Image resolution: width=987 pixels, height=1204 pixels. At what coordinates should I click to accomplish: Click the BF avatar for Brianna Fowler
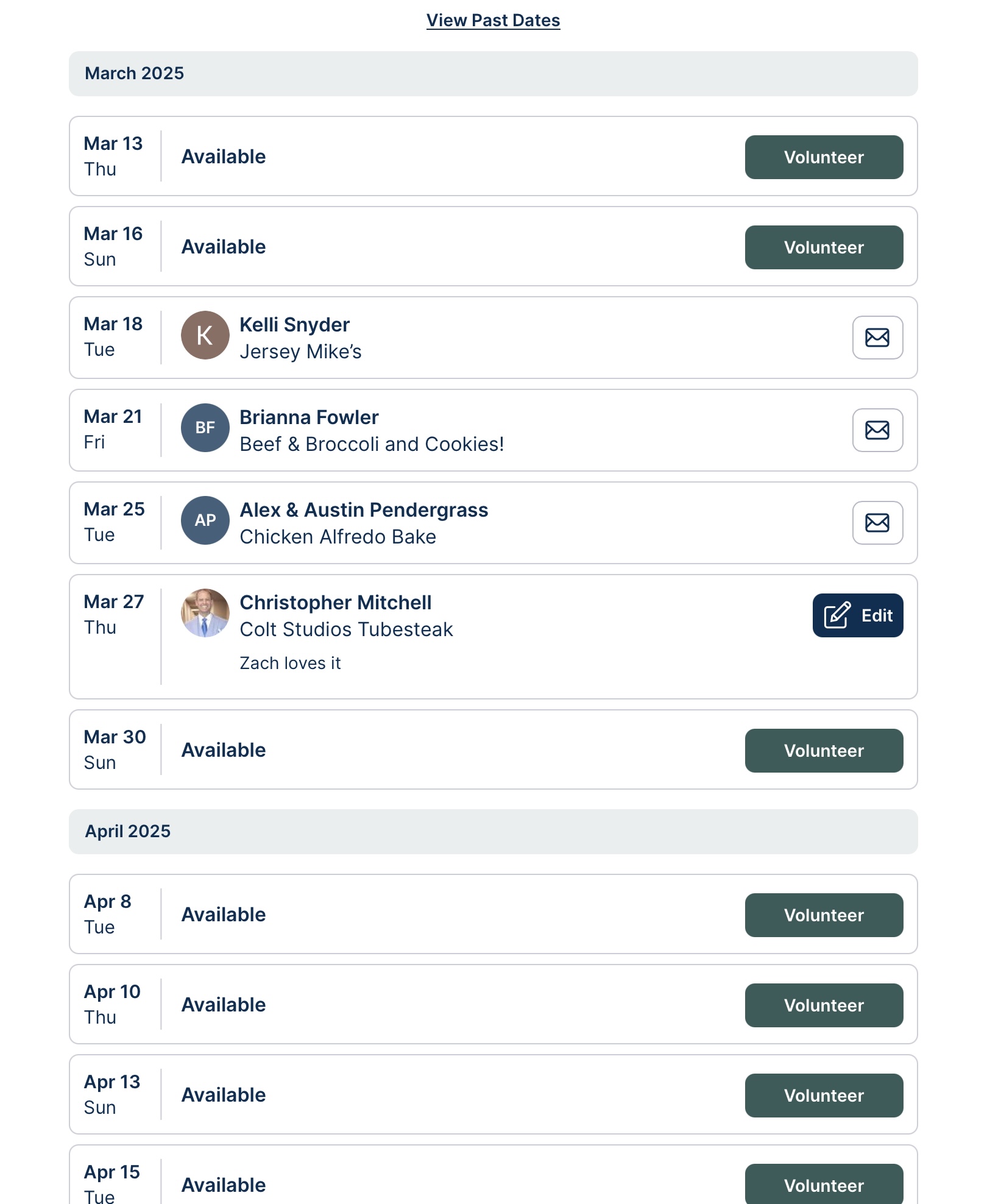tap(205, 428)
